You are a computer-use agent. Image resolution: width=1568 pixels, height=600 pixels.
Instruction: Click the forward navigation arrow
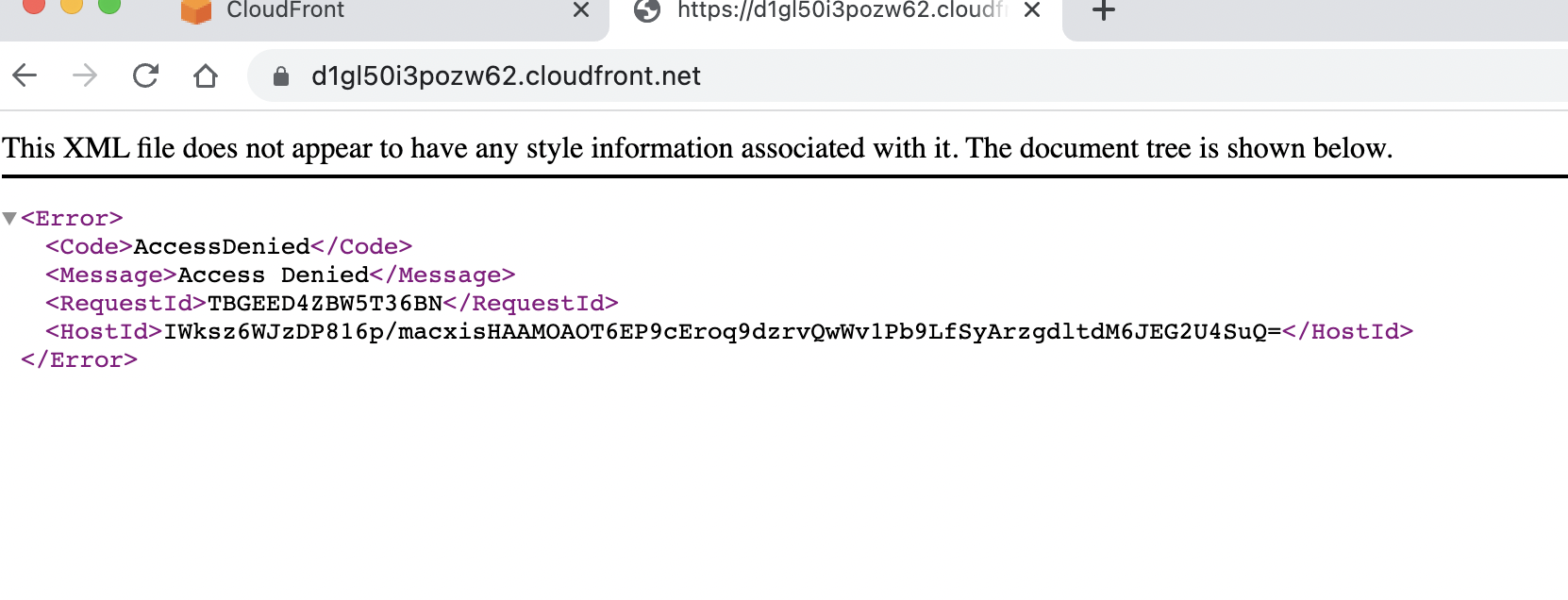(x=87, y=75)
